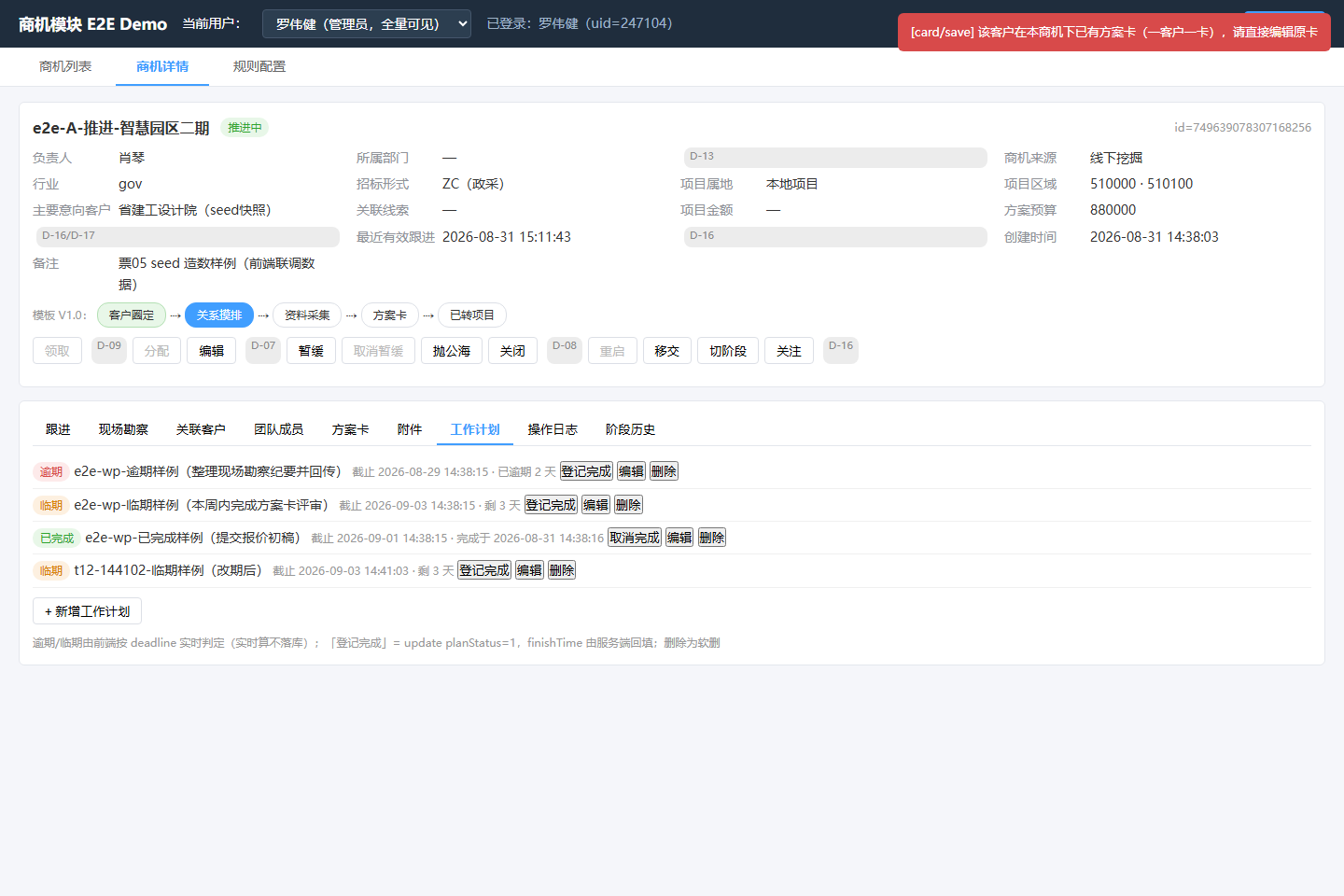The image size is (1344, 896).
Task: Open the 规则配置 tab
Action: (x=259, y=66)
